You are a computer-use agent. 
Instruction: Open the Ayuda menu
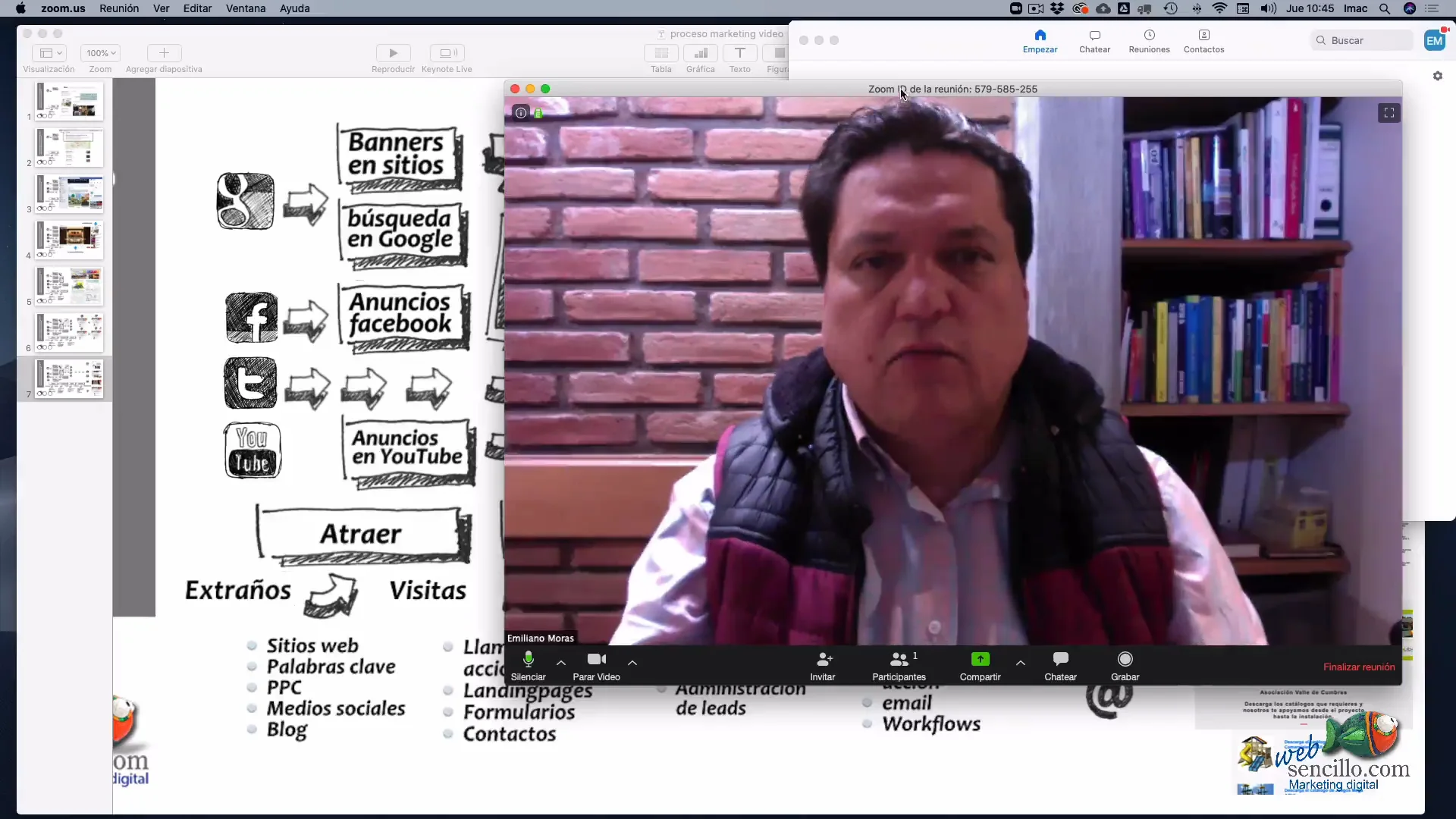295,8
